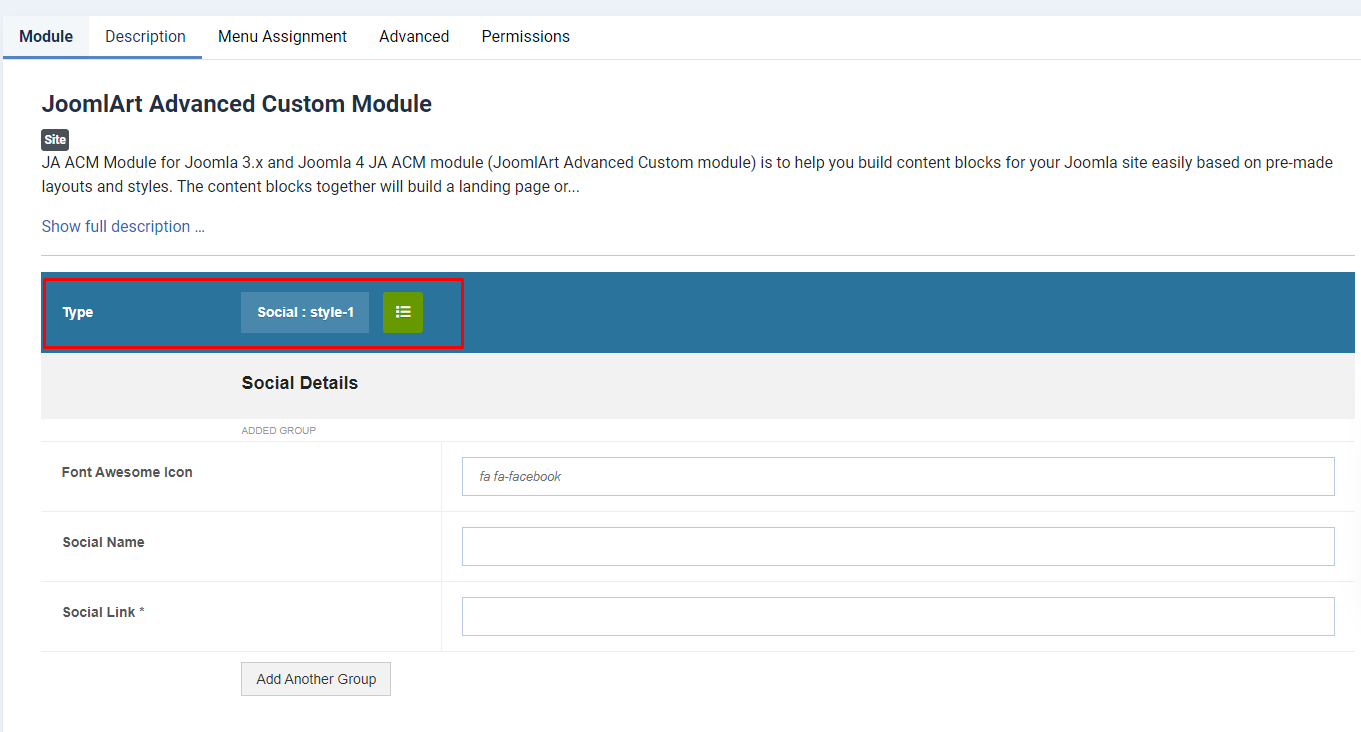Click the Font Awesome Icon label

127,472
